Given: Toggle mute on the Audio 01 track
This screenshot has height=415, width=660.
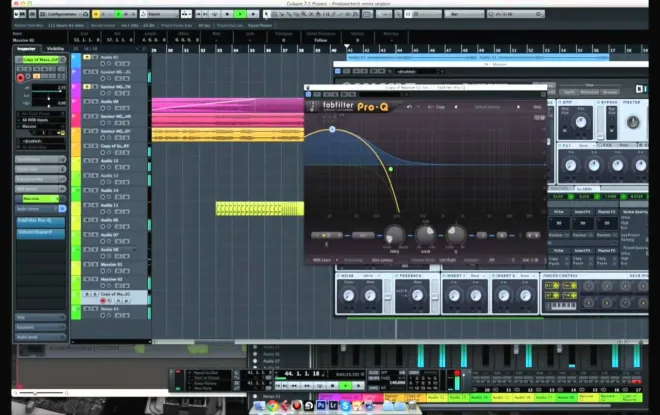Looking at the screenshot, I should 85,58.
